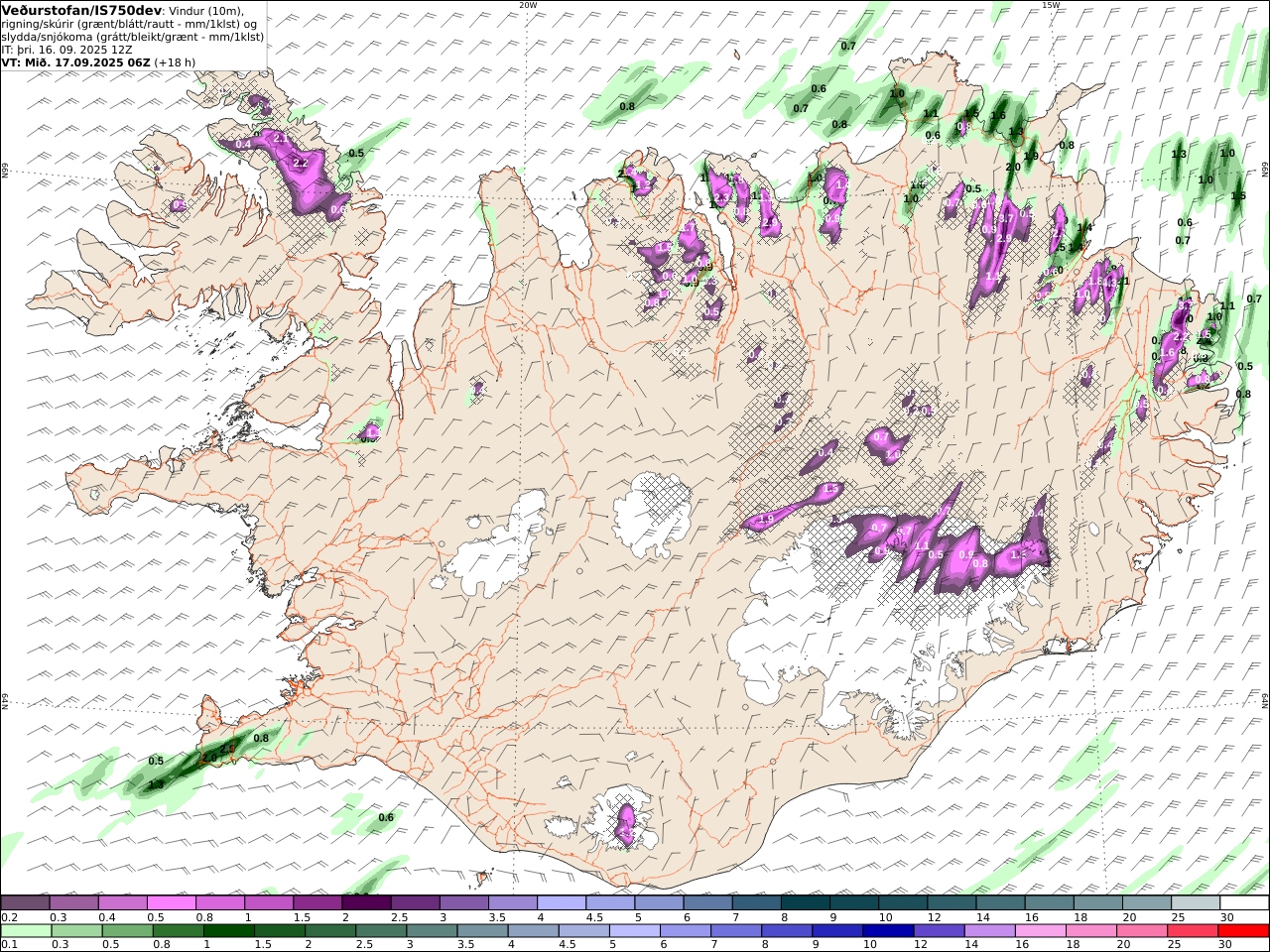Select the bottom legend swatch between 0.3 and 0.5
This screenshot has height=952, width=1270.
coord(76,931)
